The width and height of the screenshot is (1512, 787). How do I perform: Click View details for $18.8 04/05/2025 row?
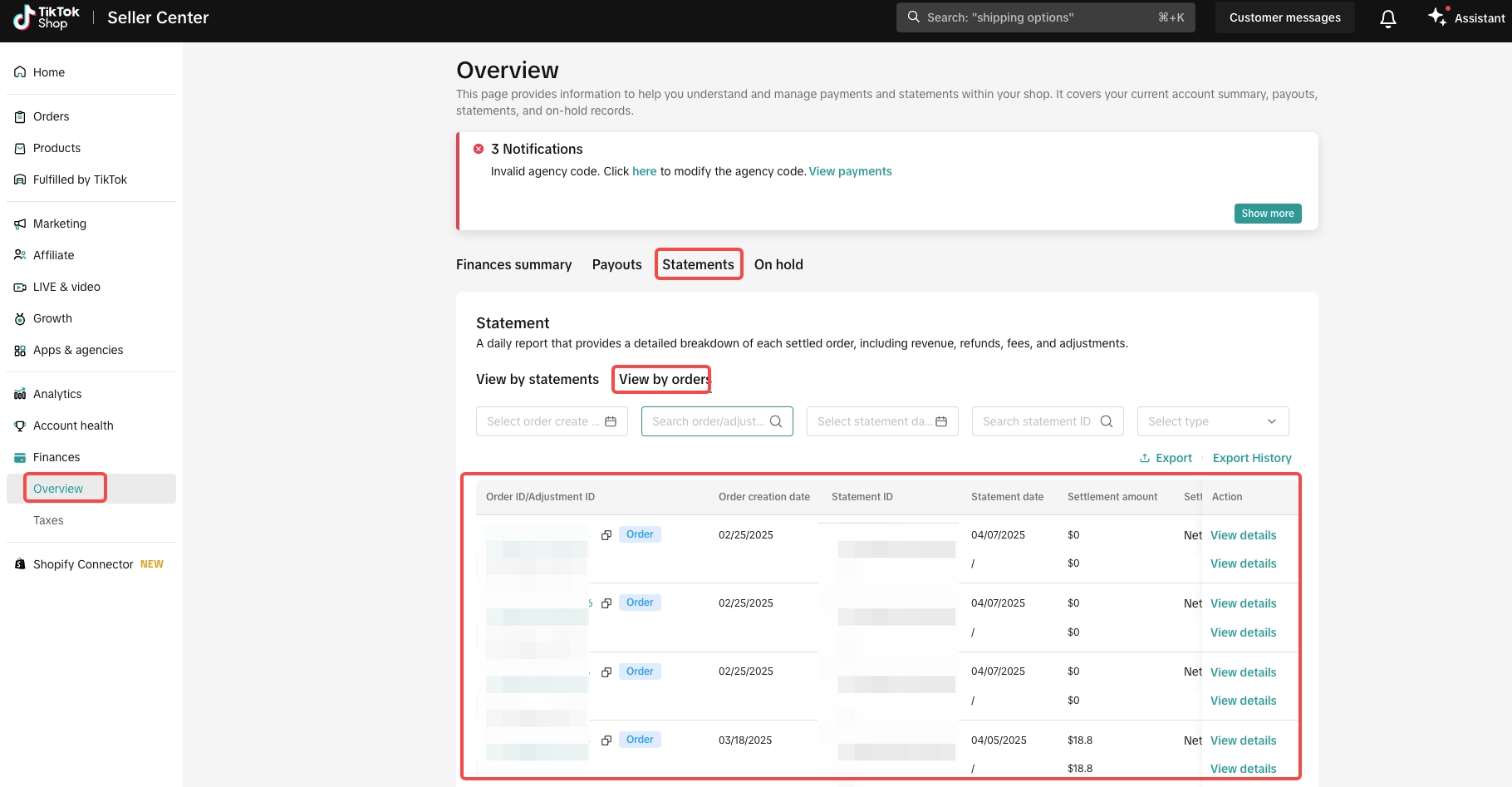click(1243, 740)
